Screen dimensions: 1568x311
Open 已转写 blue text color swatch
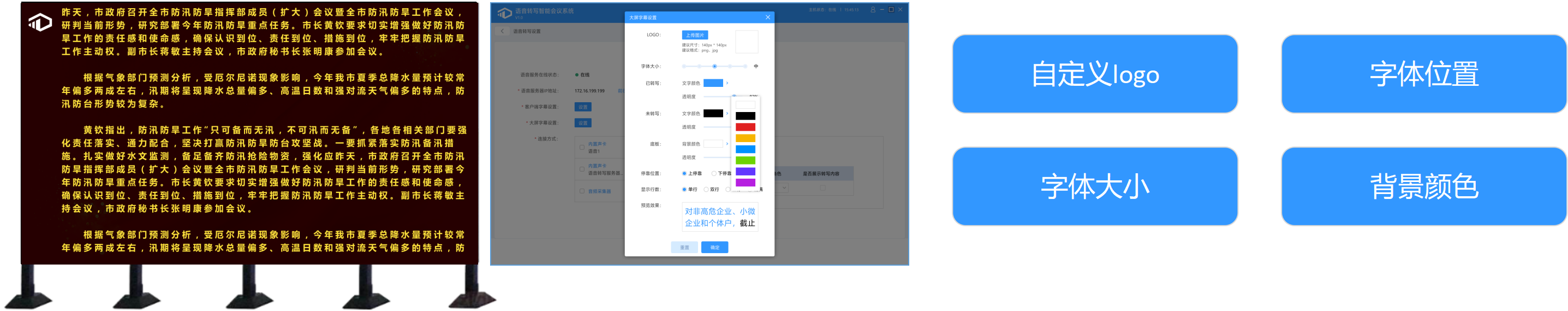coord(713,83)
